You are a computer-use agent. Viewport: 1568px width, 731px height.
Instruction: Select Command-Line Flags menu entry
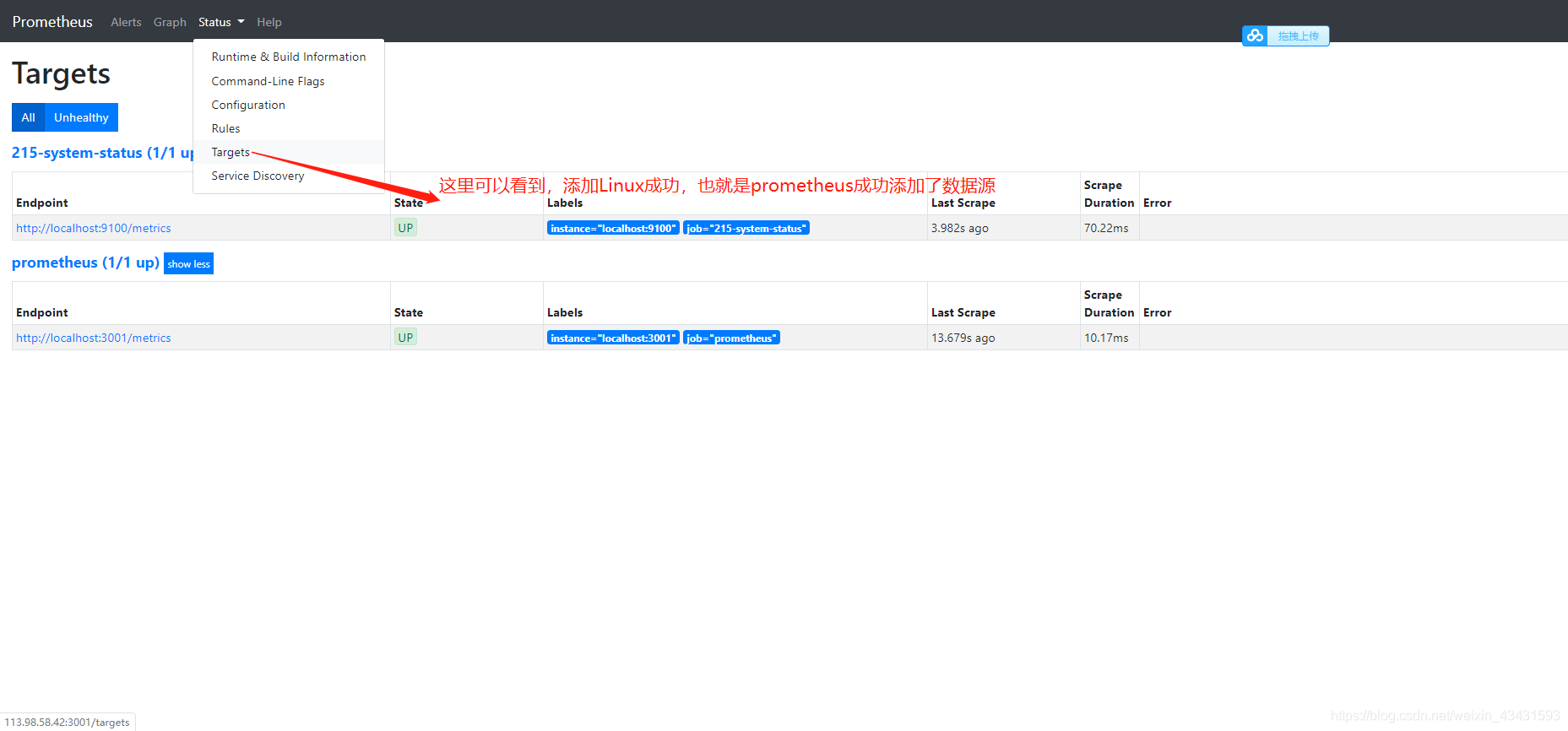coord(289,81)
